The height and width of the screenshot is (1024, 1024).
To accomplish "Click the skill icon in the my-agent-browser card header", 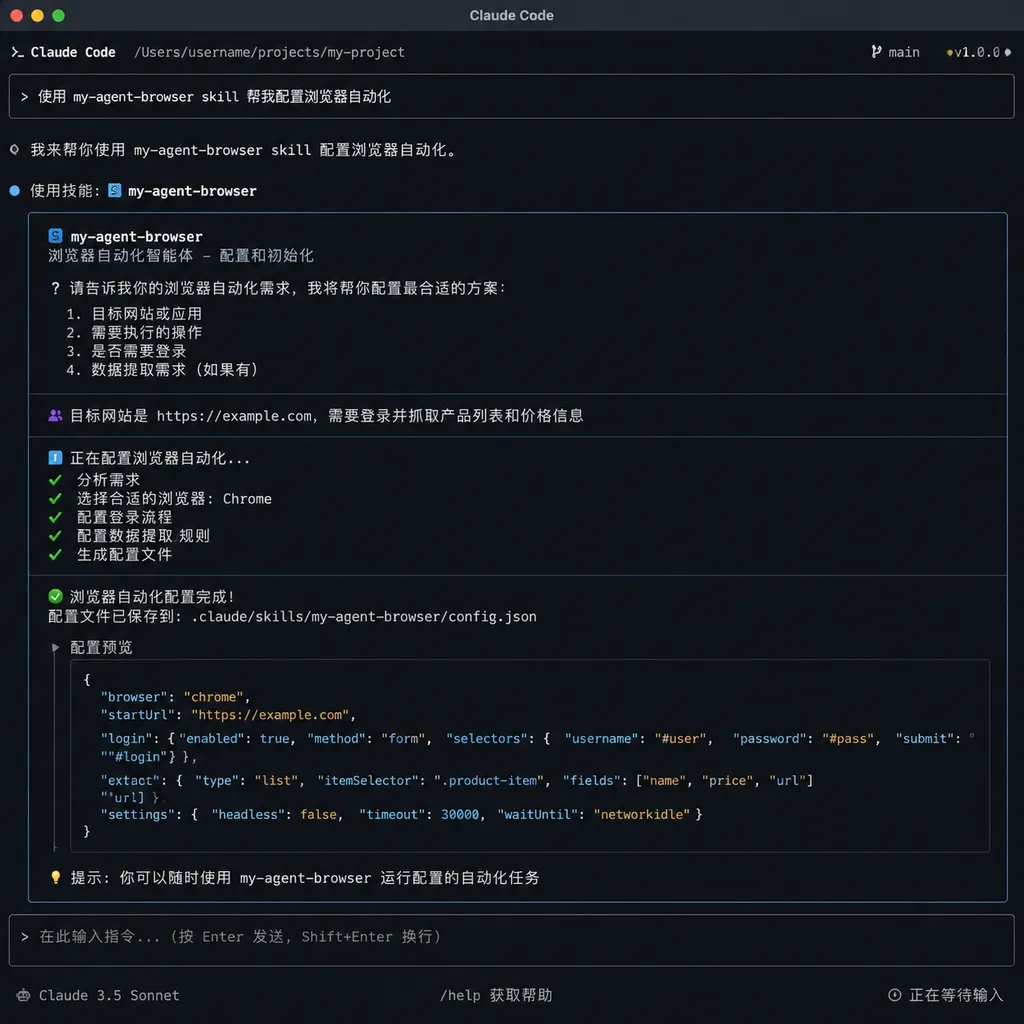I will 56,236.
